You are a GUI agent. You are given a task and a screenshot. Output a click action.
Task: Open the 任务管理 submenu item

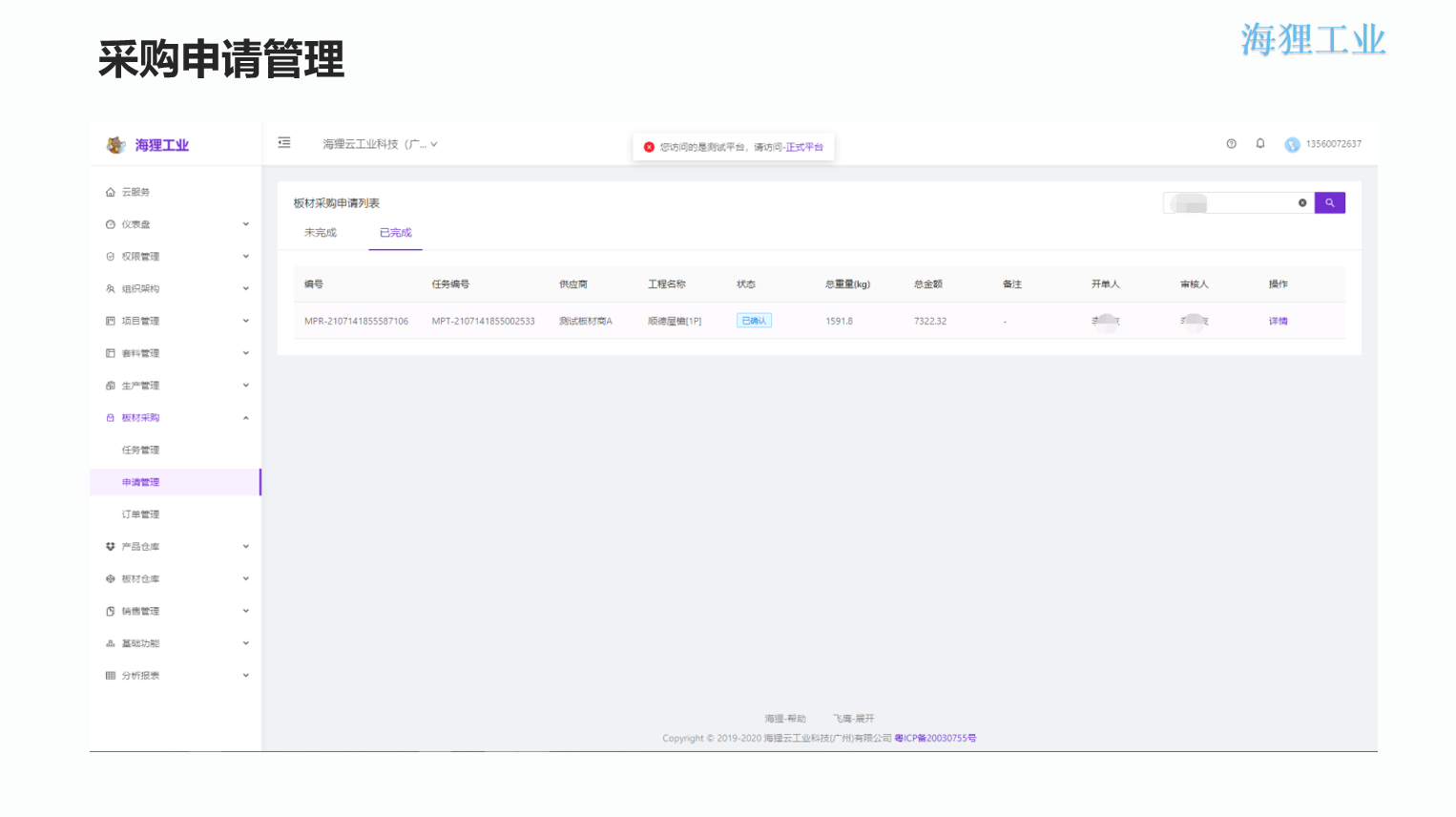pyautogui.click(x=140, y=450)
